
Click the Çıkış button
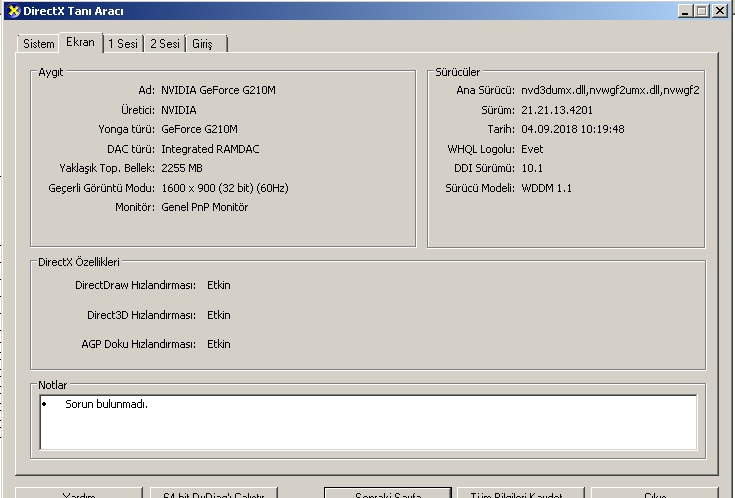(x=655, y=493)
